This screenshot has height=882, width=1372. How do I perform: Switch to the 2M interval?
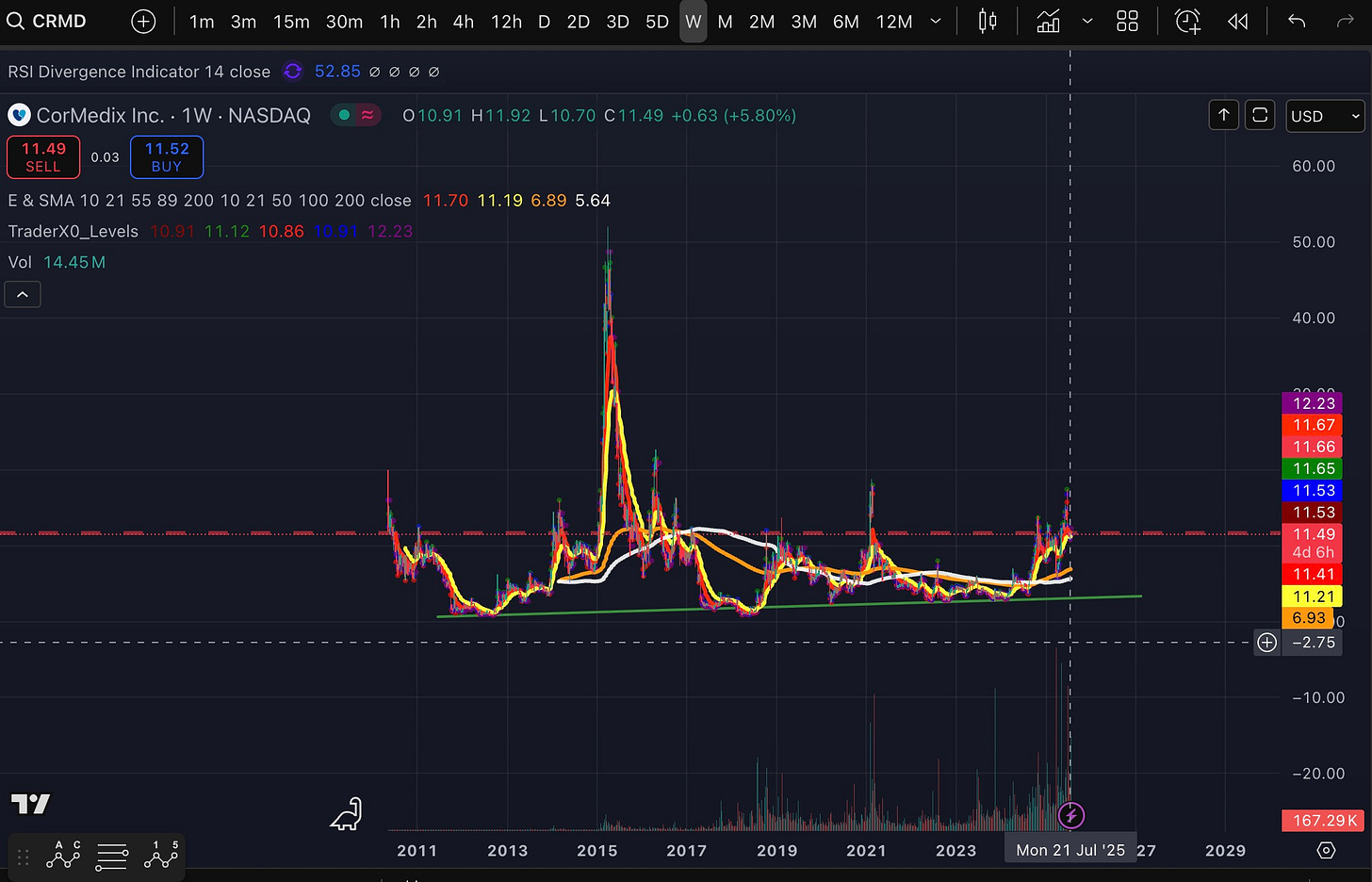point(761,21)
